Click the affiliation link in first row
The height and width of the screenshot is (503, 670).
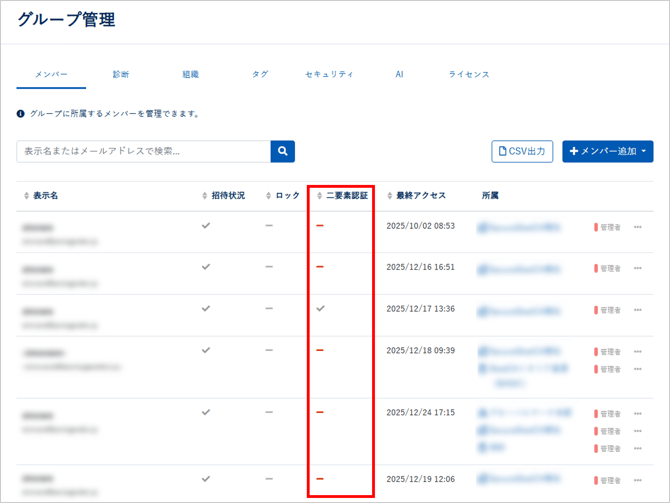(x=520, y=227)
